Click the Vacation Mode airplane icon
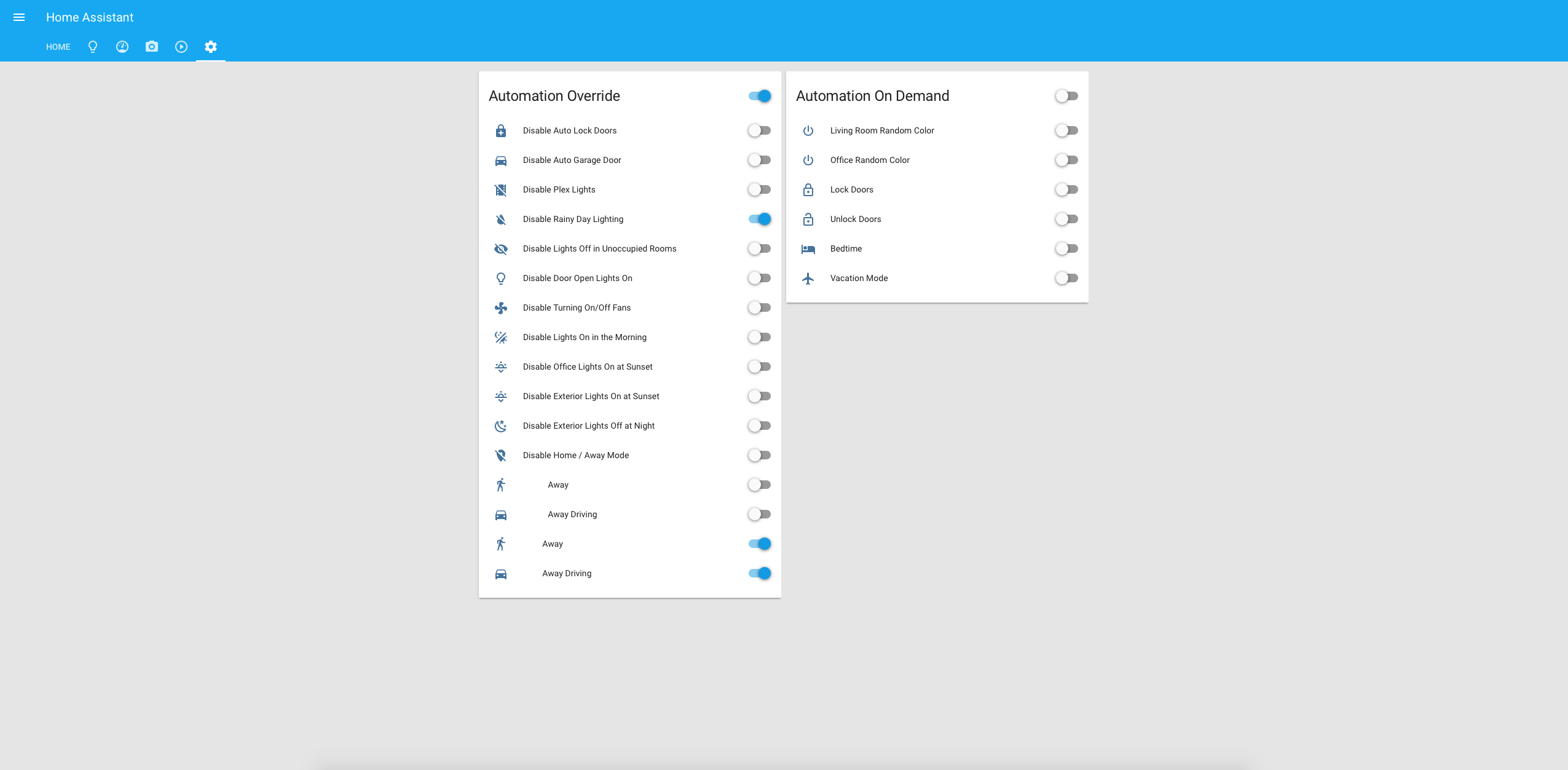Viewport: 1568px width, 770px height. point(808,278)
